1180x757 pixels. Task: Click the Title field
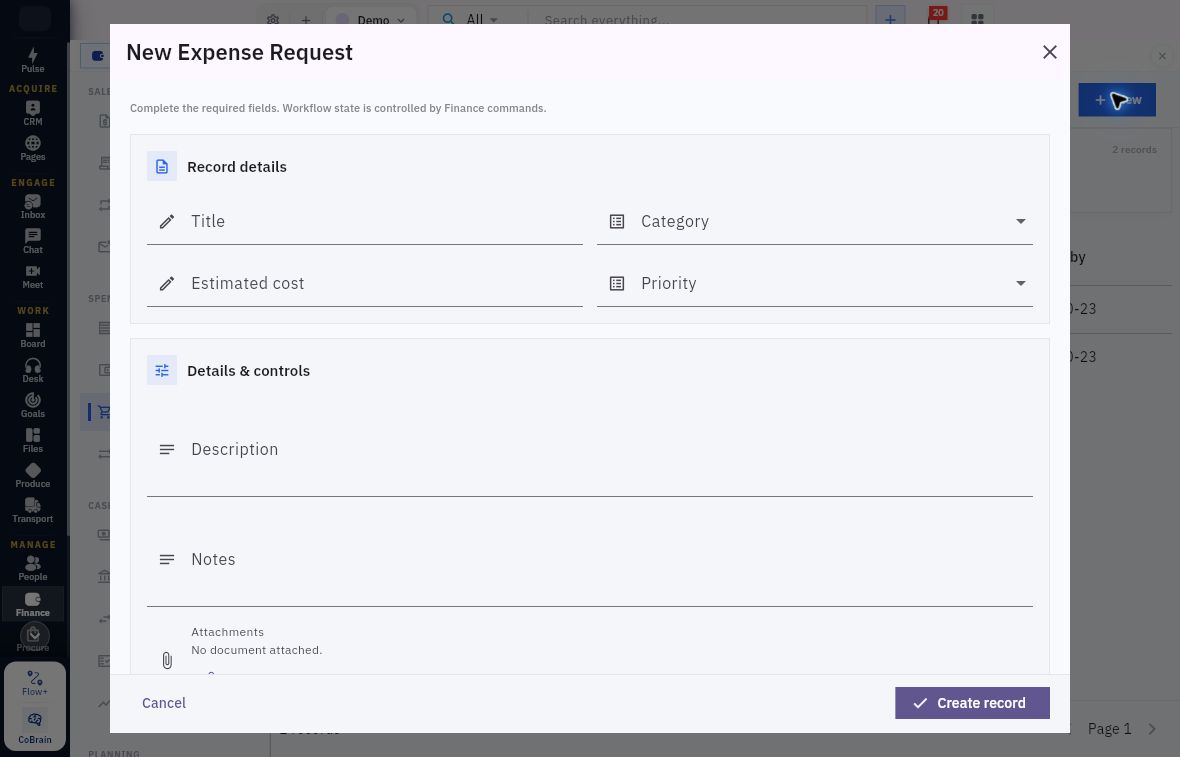click(364, 221)
